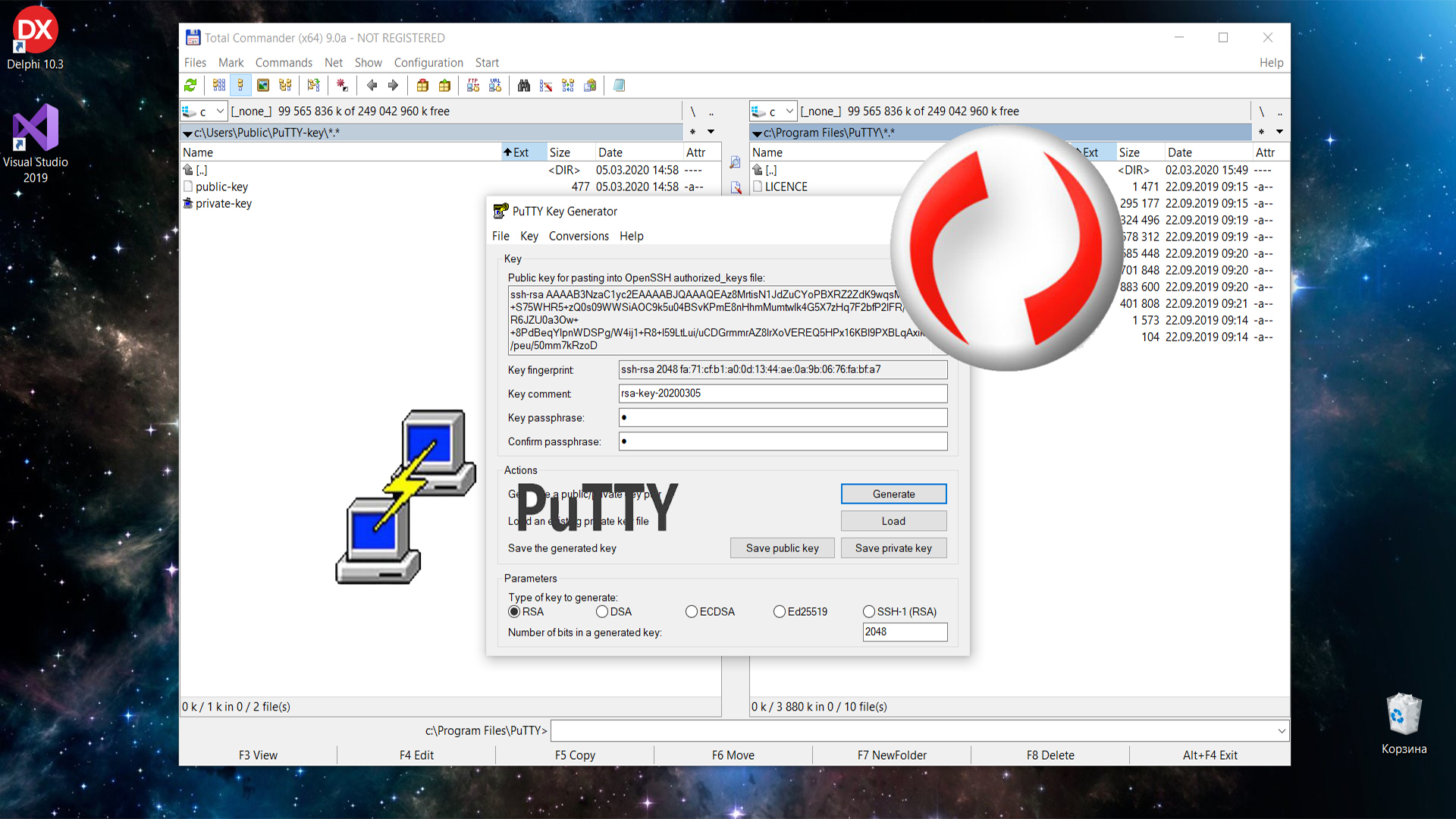Open Recycle Bin on desktop
Viewport: 1456px width, 819px height.
[1403, 716]
